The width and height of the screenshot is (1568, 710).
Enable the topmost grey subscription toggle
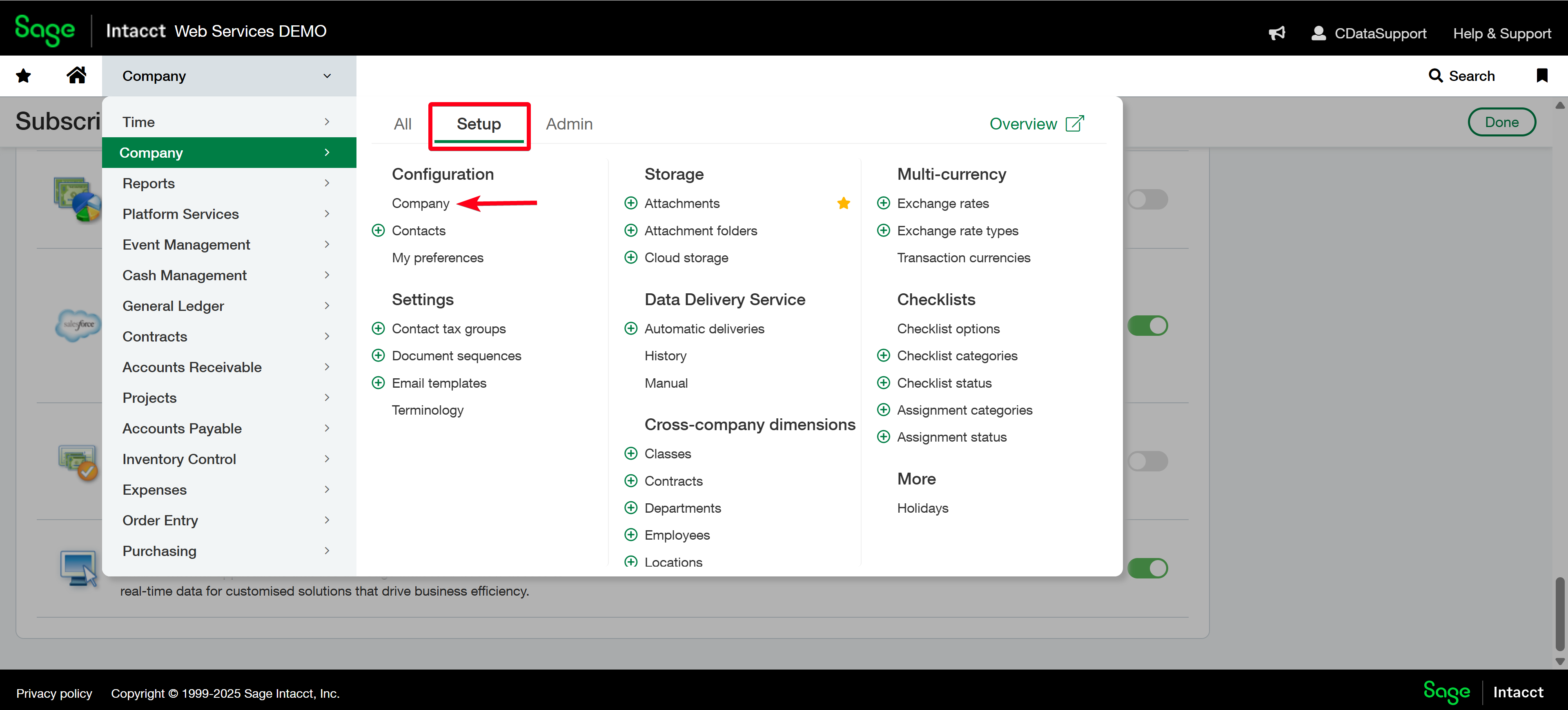point(1147,199)
